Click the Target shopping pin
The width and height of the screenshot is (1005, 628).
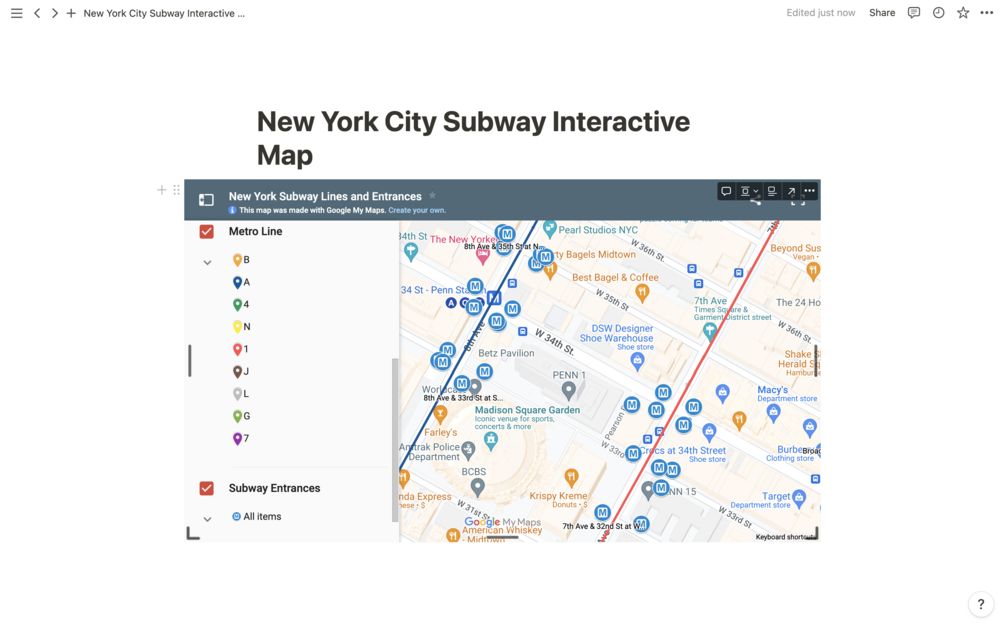coord(799,497)
